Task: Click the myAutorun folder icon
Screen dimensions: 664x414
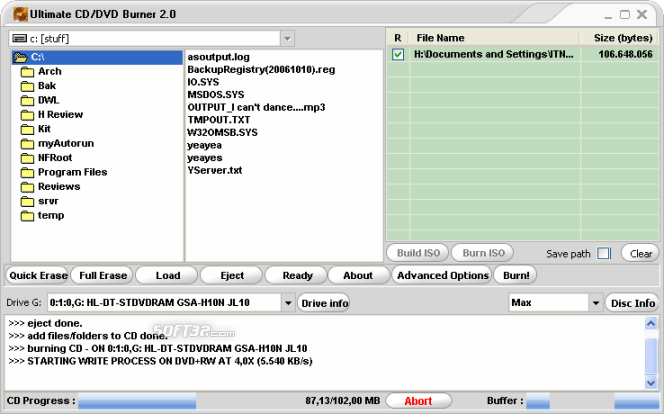Action: (28, 144)
